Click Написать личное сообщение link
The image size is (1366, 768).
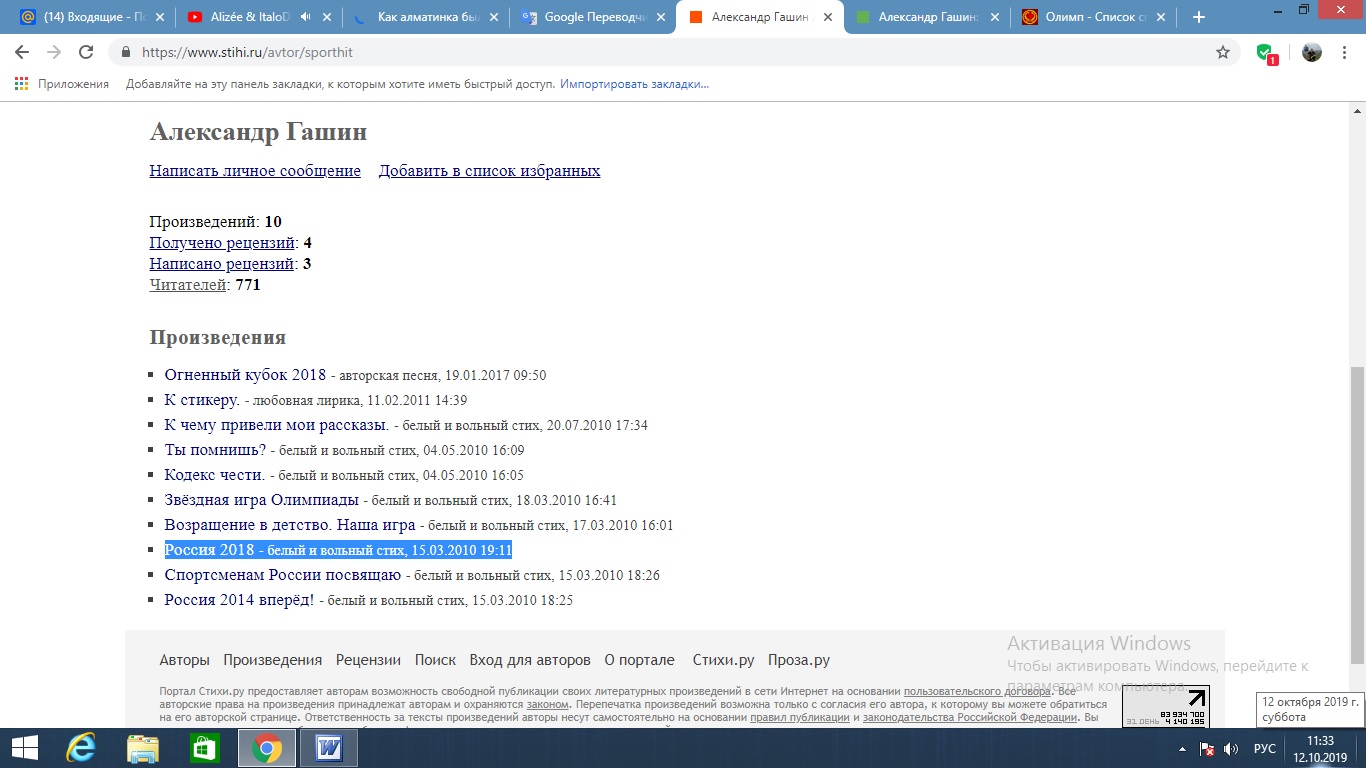point(255,170)
